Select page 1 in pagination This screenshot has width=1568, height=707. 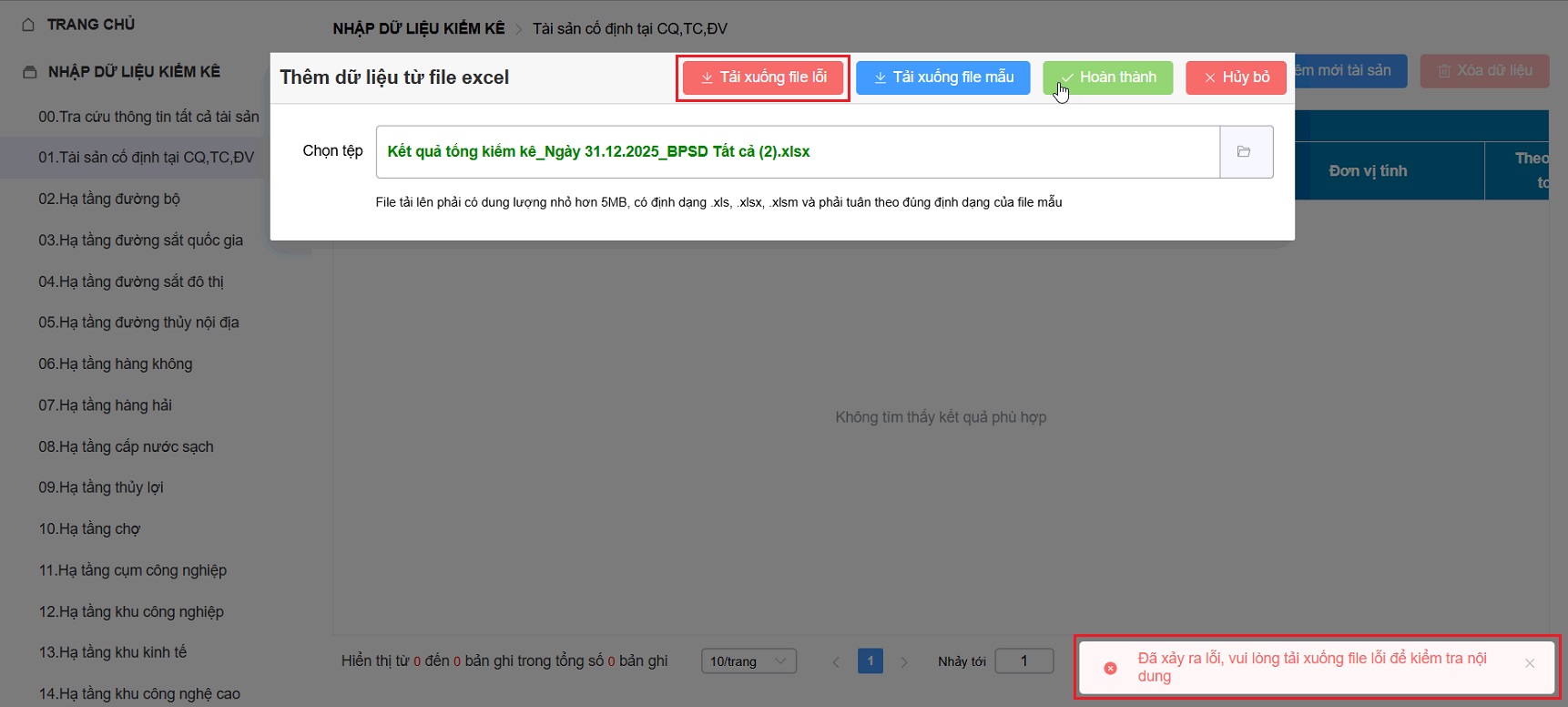click(x=871, y=661)
